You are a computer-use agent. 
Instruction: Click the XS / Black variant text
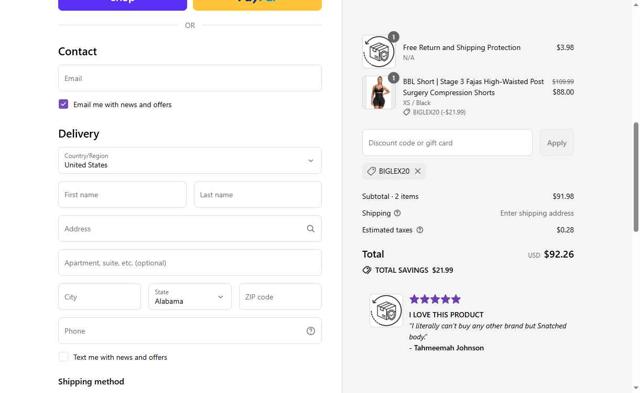417,103
